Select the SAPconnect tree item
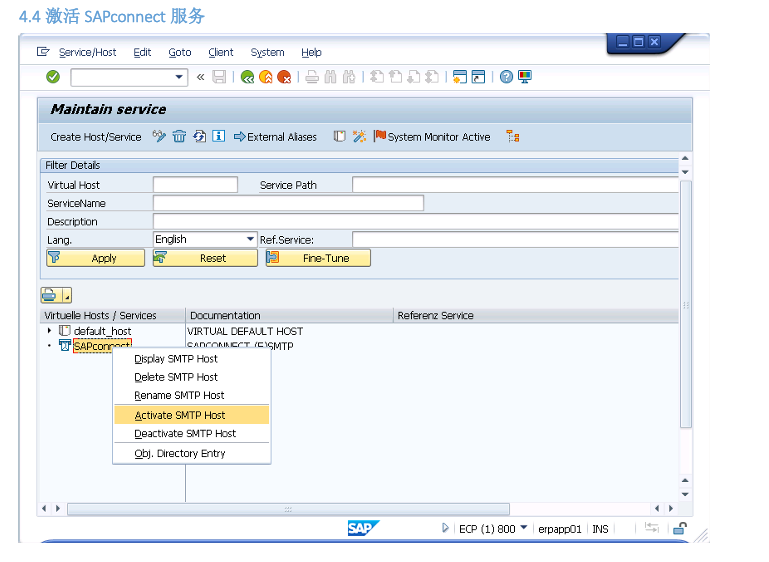Viewport: 769px width, 562px height. coord(102,346)
